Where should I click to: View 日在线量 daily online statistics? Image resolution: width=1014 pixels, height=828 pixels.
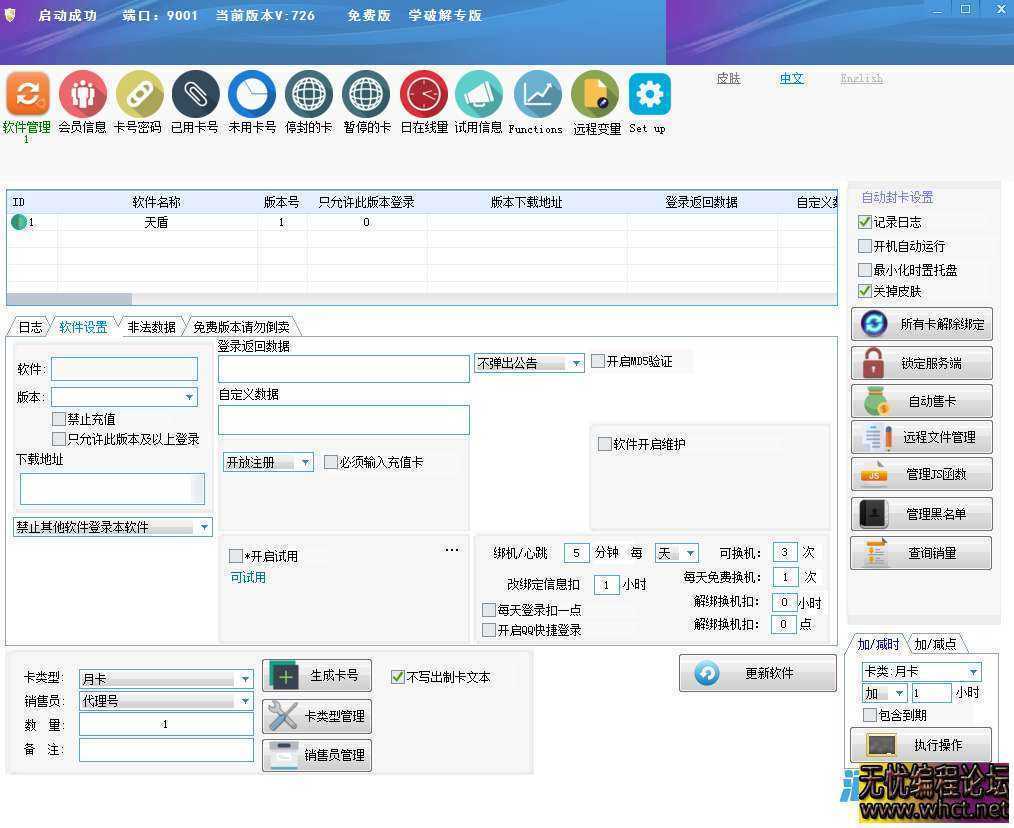[423, 95]
